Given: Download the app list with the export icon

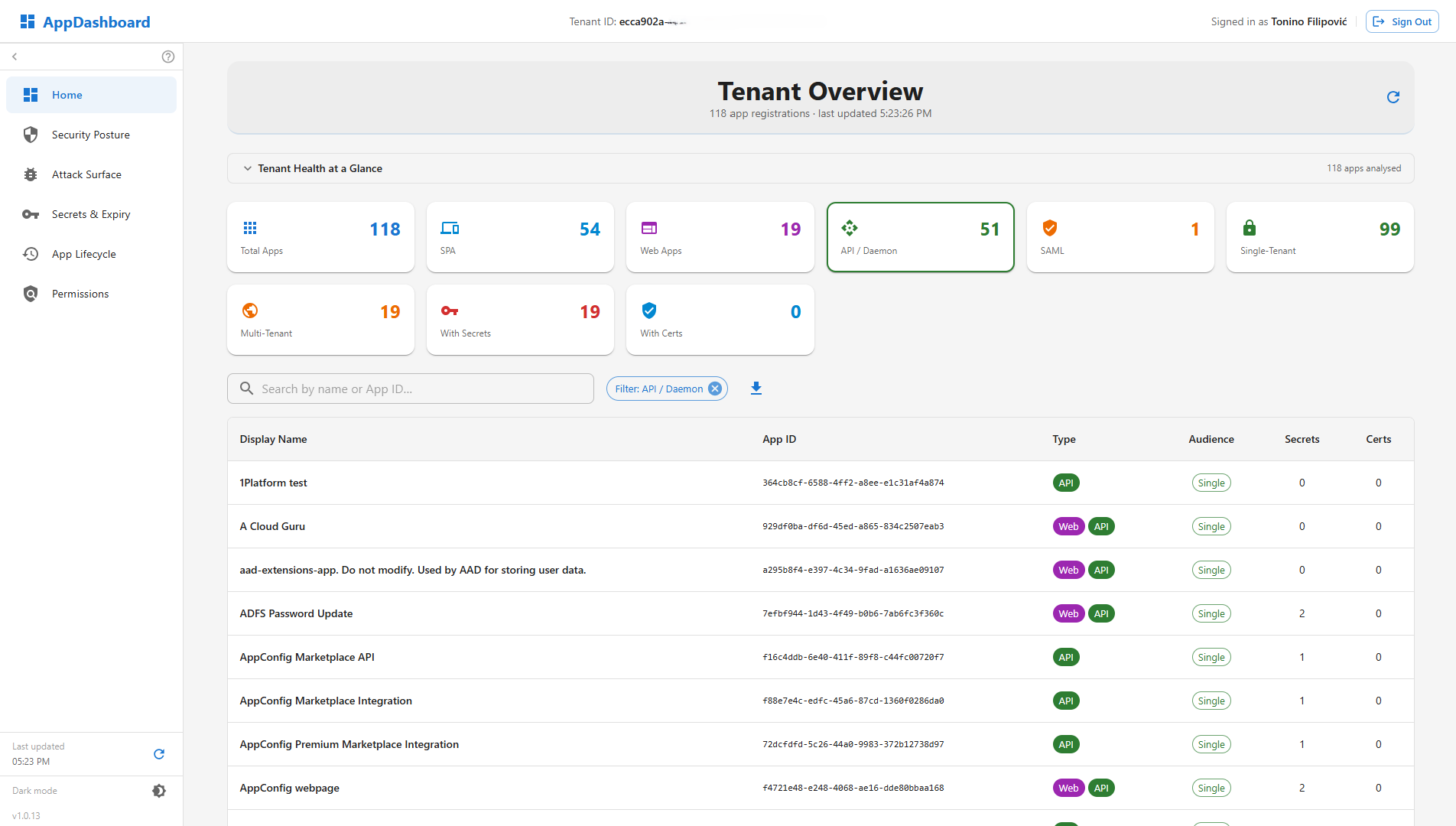Looking at the screenshot, I should click(756, 389).
